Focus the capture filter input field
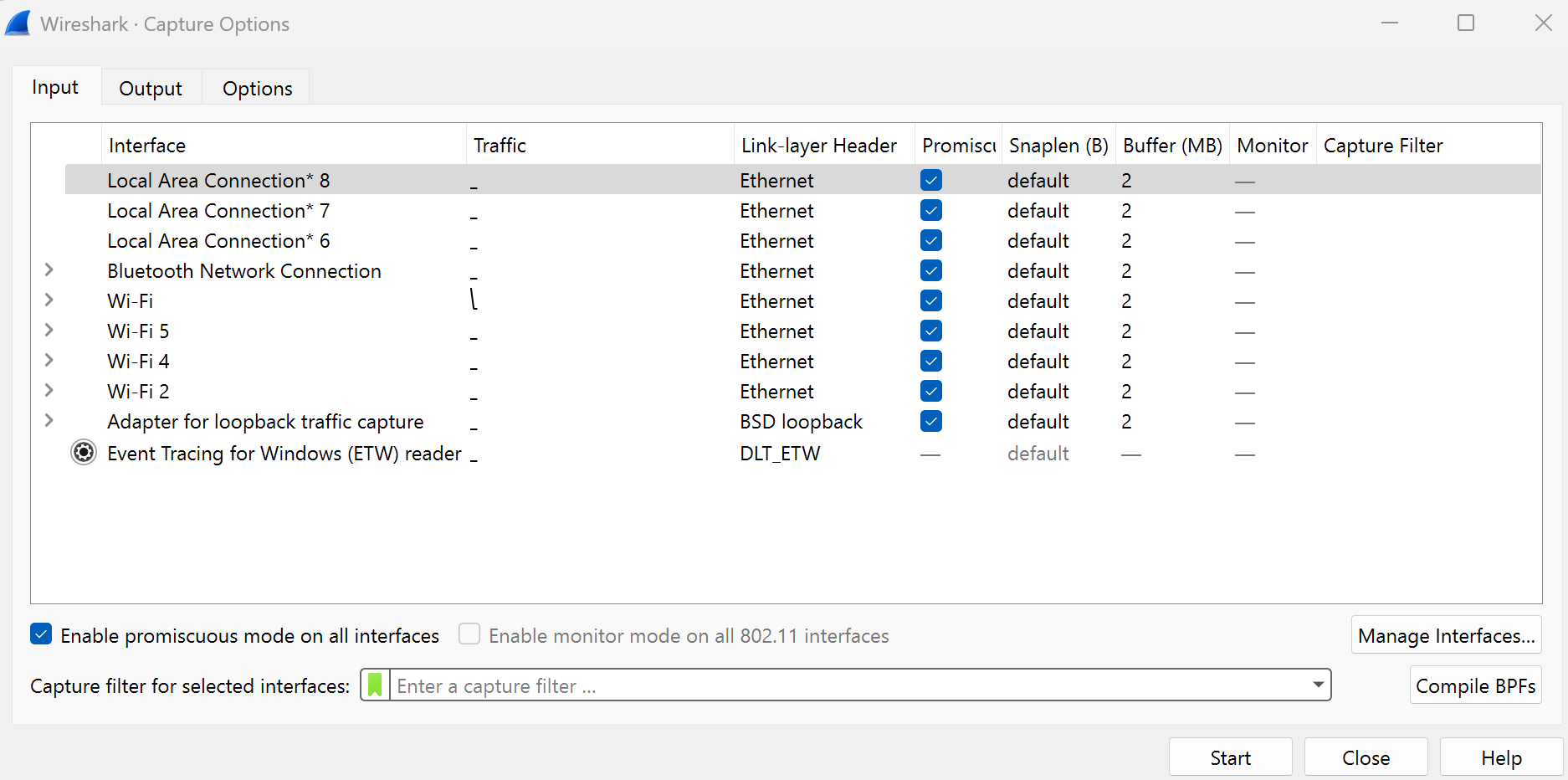 click(x=849, y=685)
